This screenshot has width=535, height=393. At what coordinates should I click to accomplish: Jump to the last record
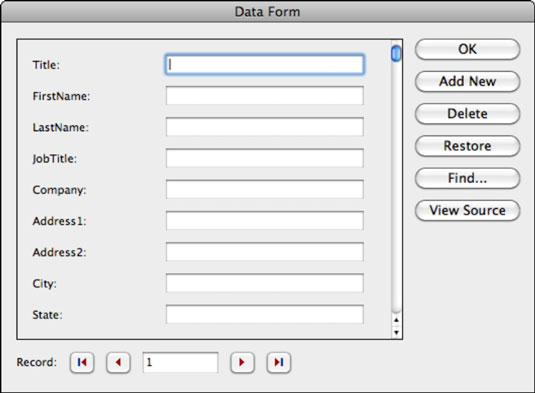click(278, 362)
